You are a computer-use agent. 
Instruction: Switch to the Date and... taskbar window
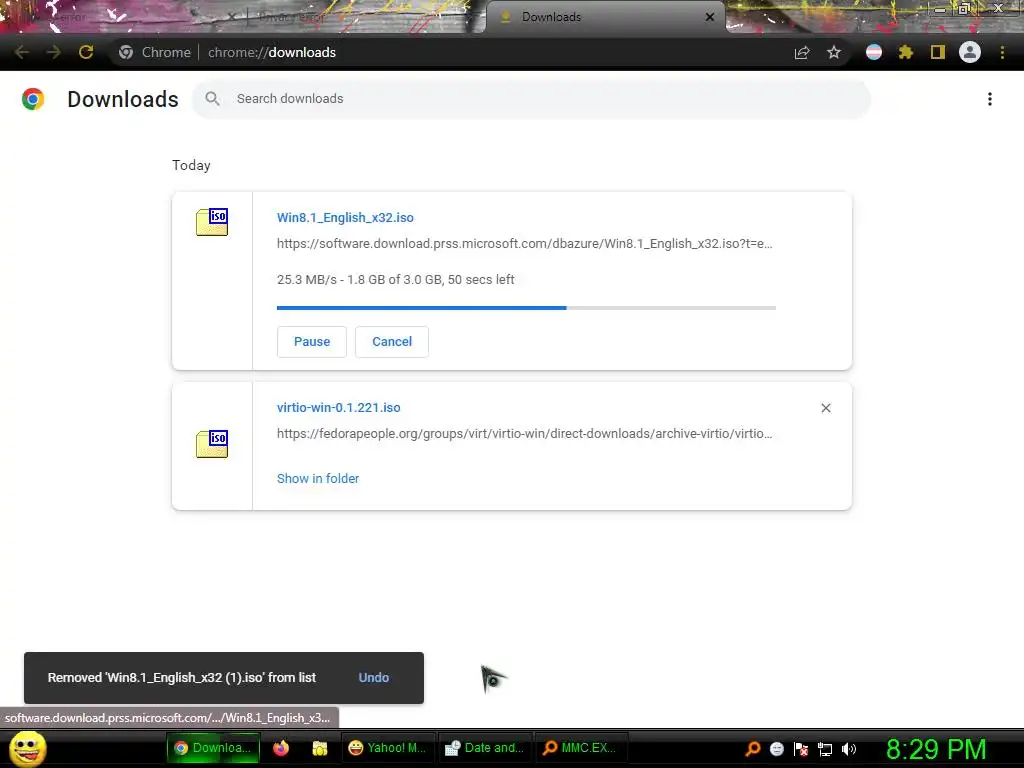tap(485, 748)
